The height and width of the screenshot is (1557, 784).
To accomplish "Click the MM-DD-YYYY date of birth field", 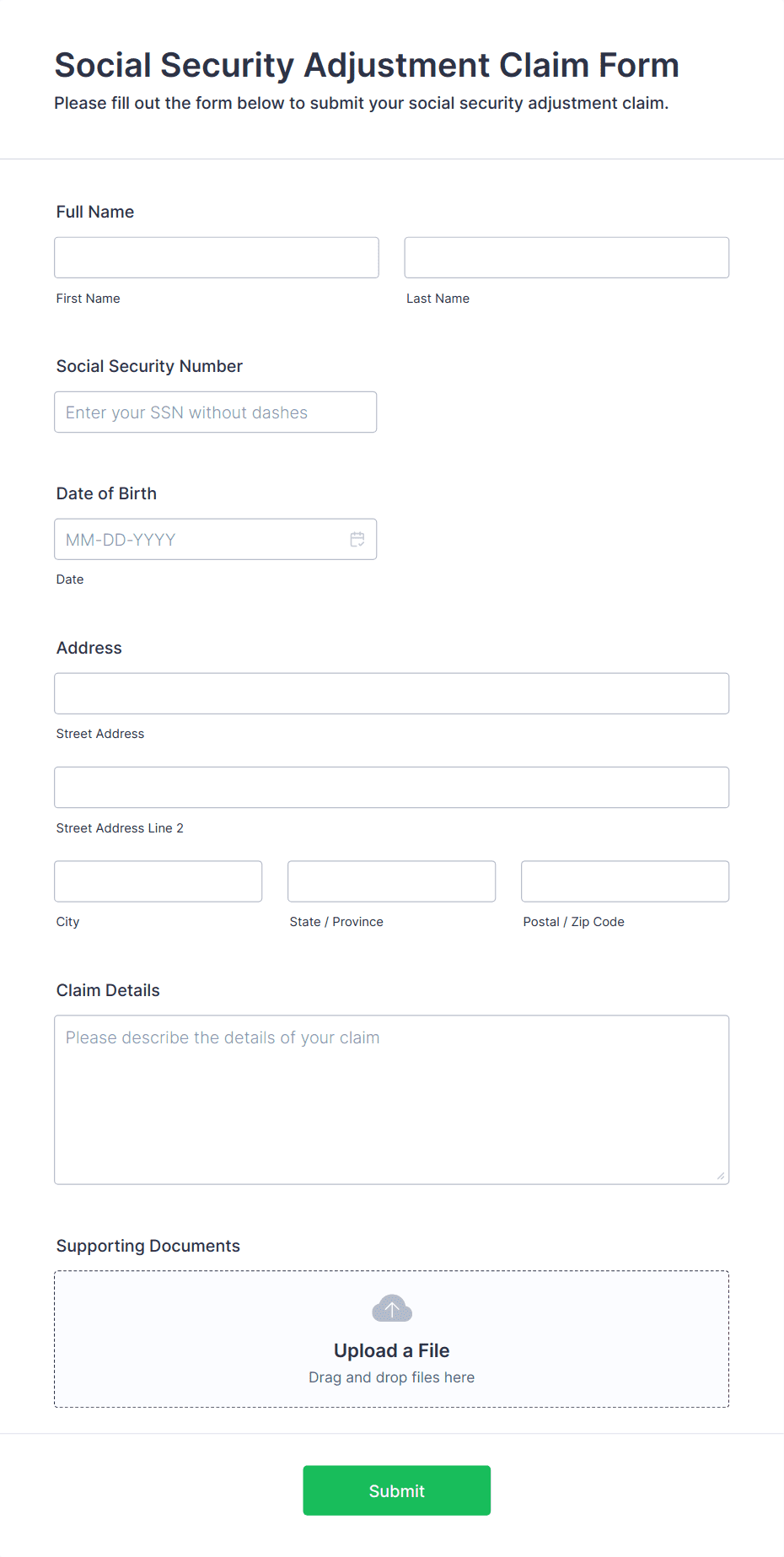I will [216, 539].
